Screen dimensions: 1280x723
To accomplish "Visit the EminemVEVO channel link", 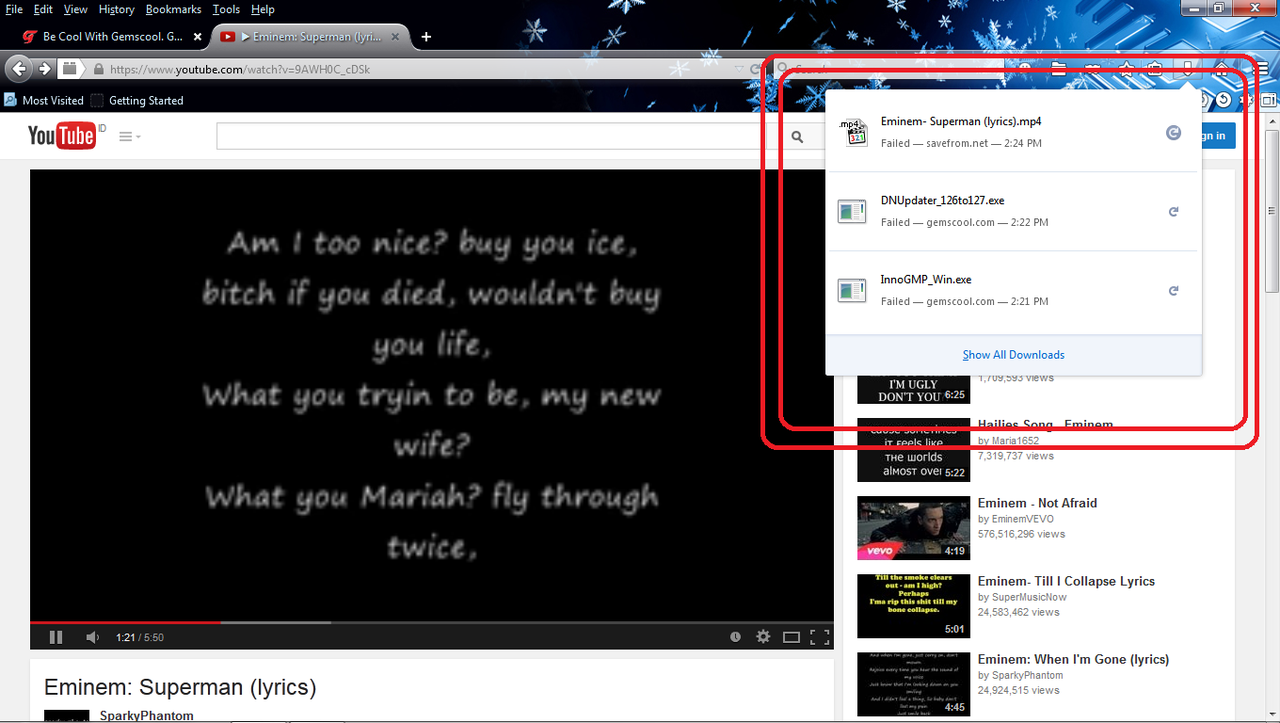I will (x=1022, y=519).
